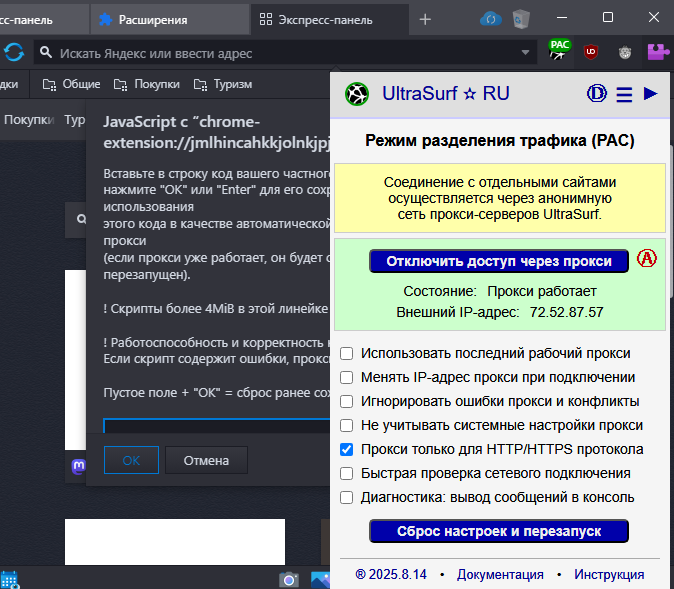Click the image gallery icon at the bottom
The width and height of the screenshot is (674, 589).
(320, 580)
